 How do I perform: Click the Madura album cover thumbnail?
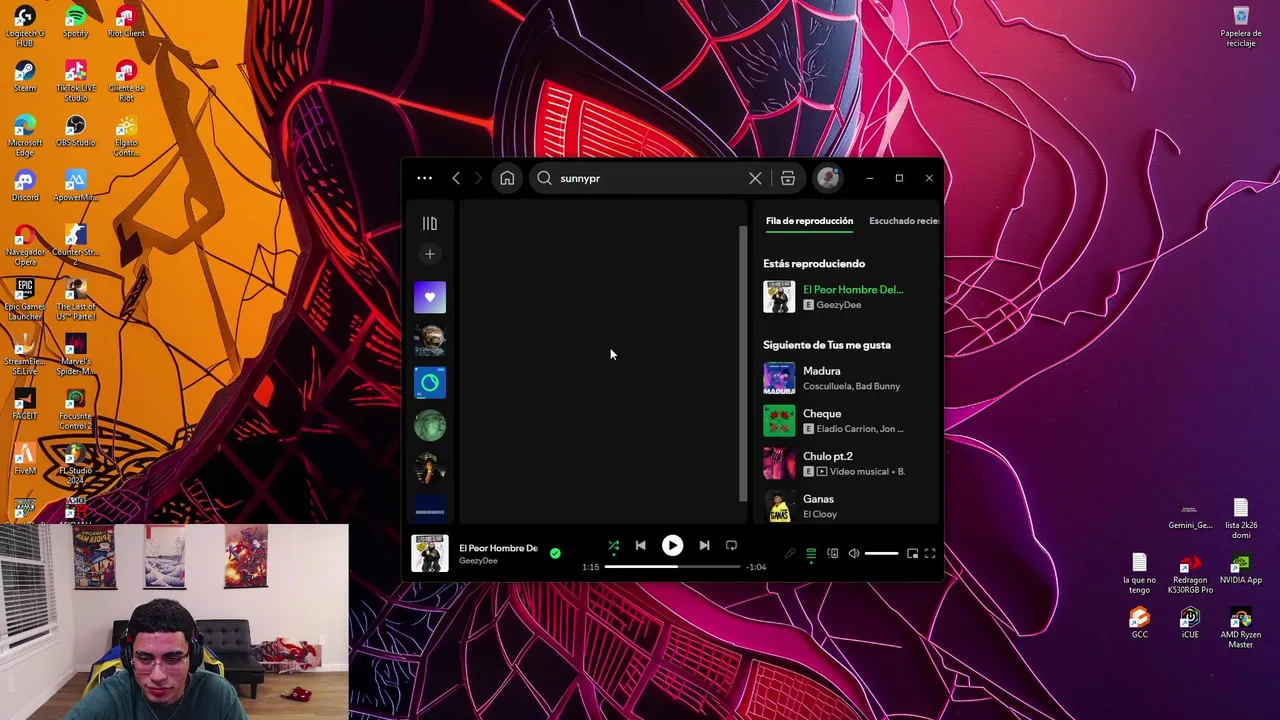[779, 378]
